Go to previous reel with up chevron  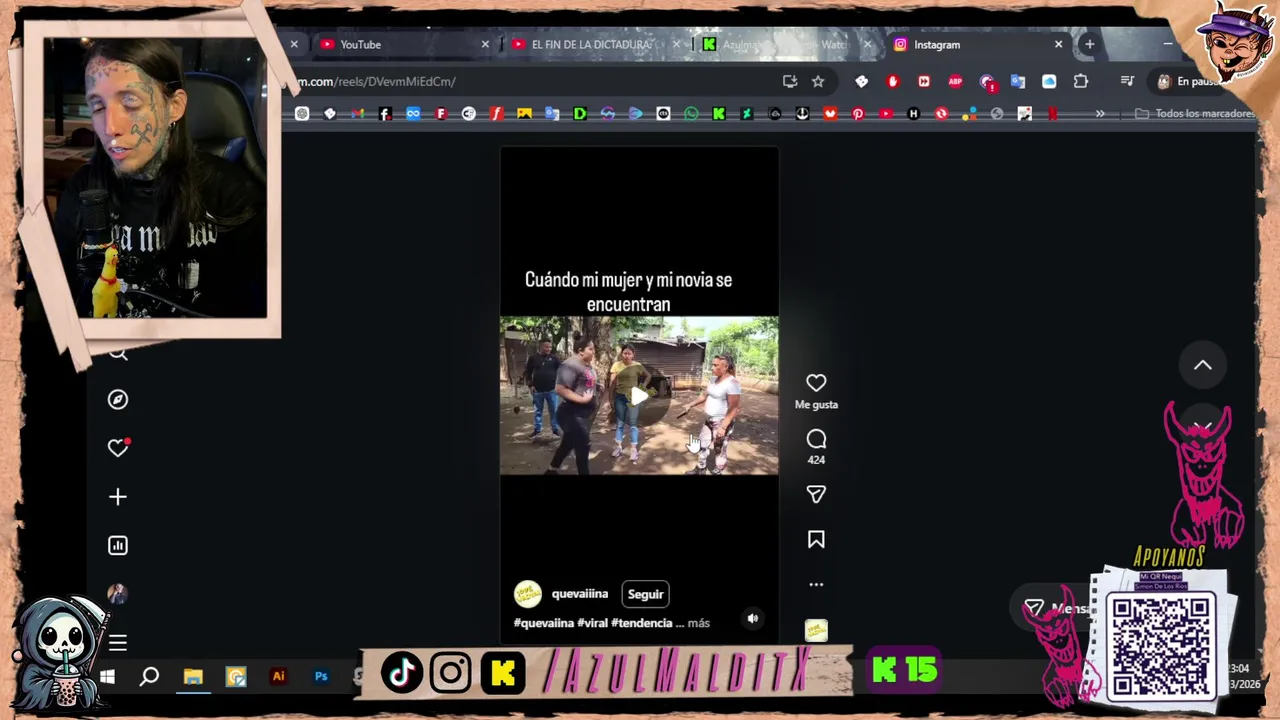coord(1203,366)
